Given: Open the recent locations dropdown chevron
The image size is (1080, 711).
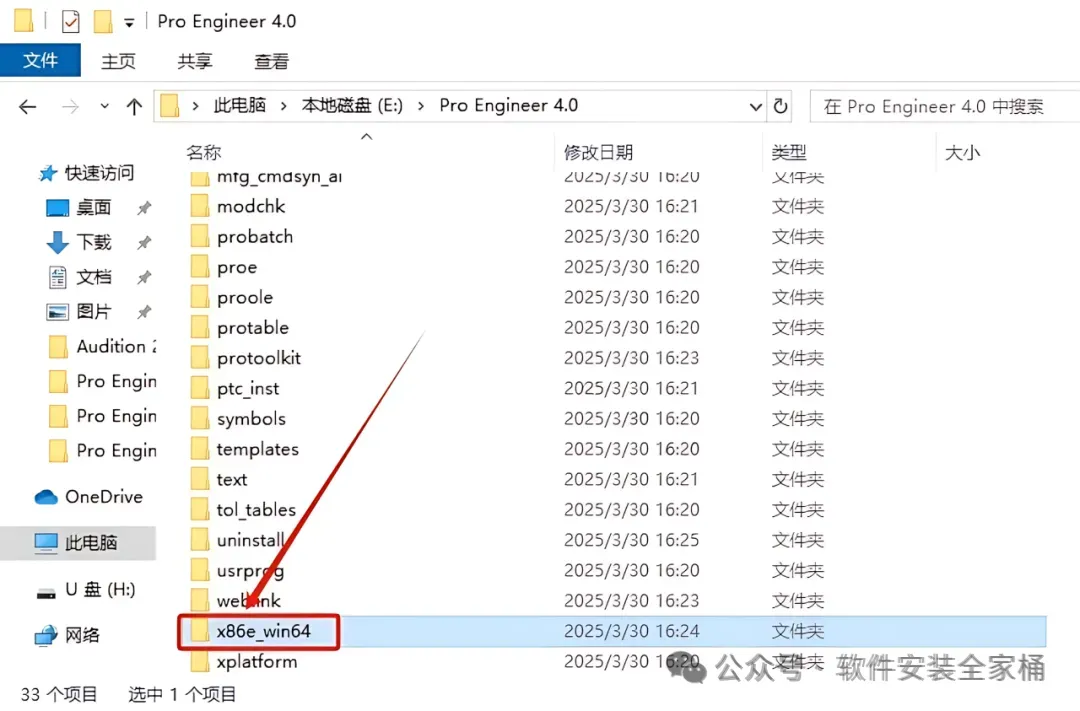Looking at the screenshot, I should click(104, 107).
